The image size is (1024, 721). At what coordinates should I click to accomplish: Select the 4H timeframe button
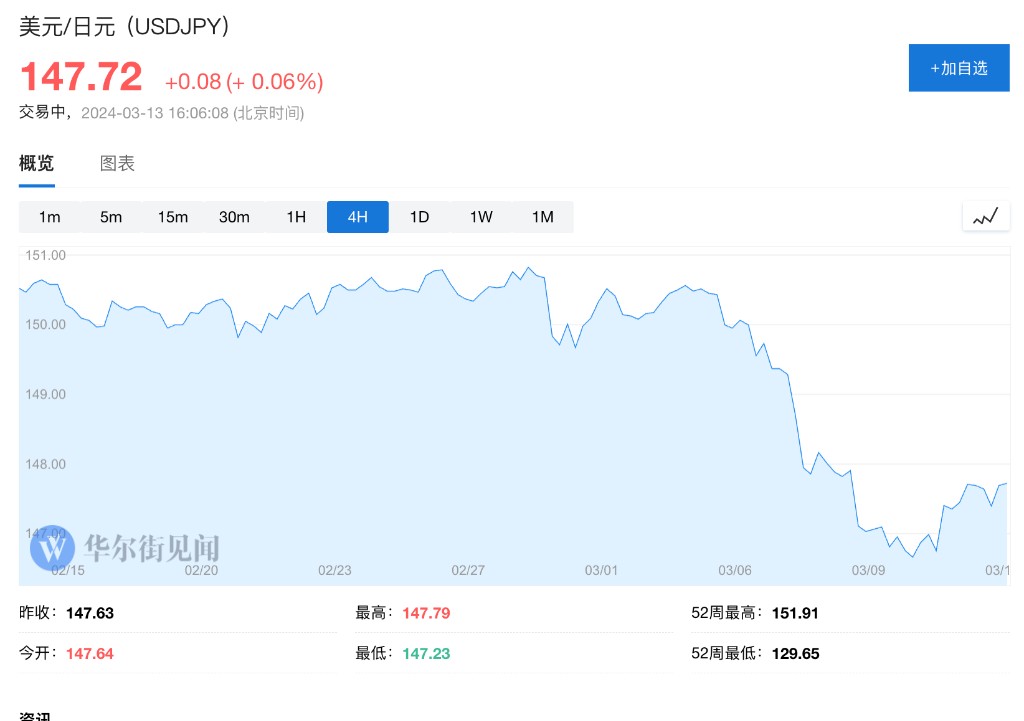coord(358,217)
